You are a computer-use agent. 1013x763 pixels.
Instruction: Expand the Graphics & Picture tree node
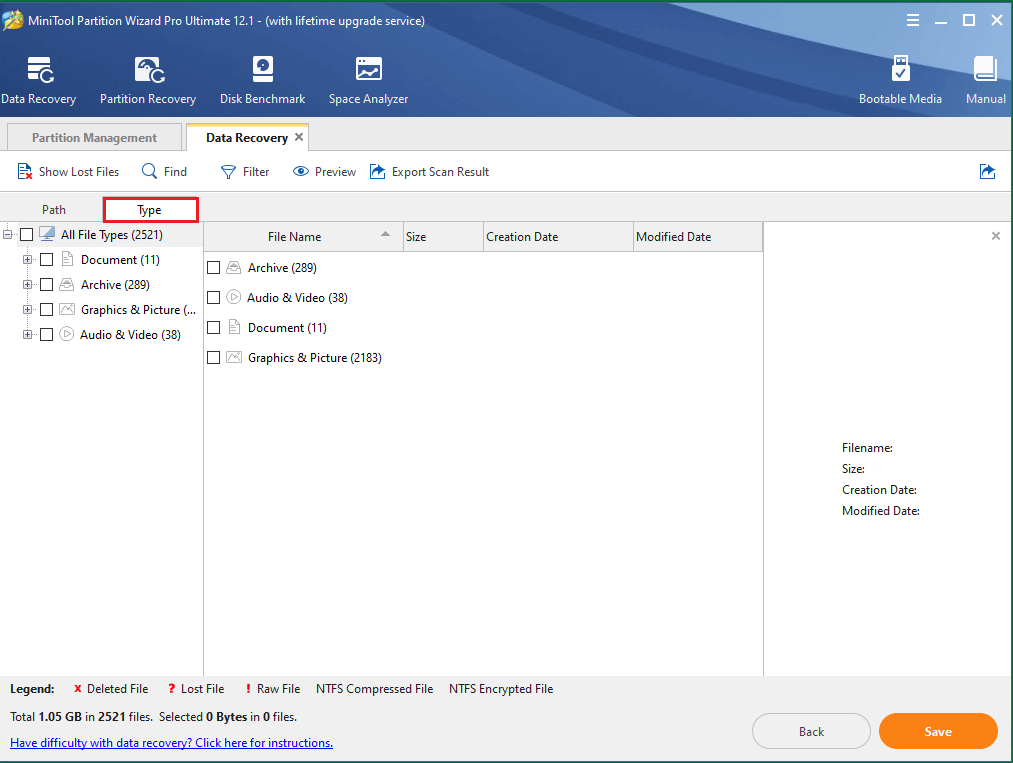(27, 309)
